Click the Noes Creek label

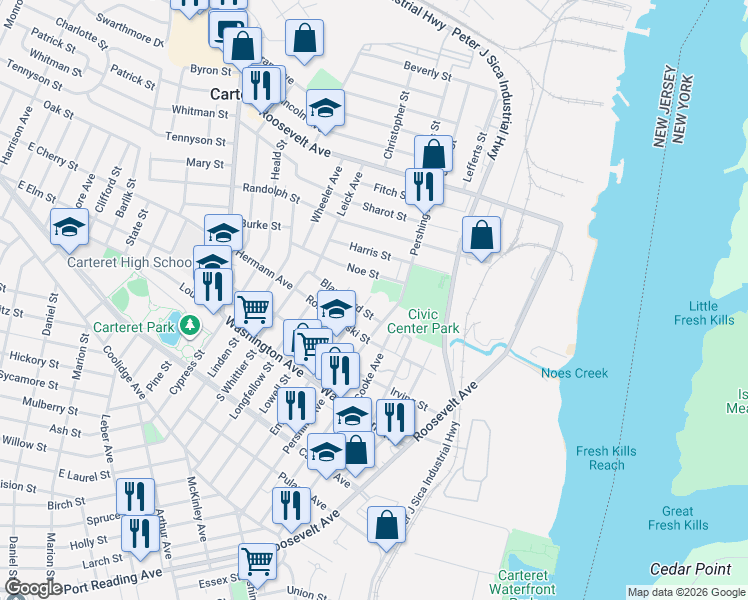574,373
